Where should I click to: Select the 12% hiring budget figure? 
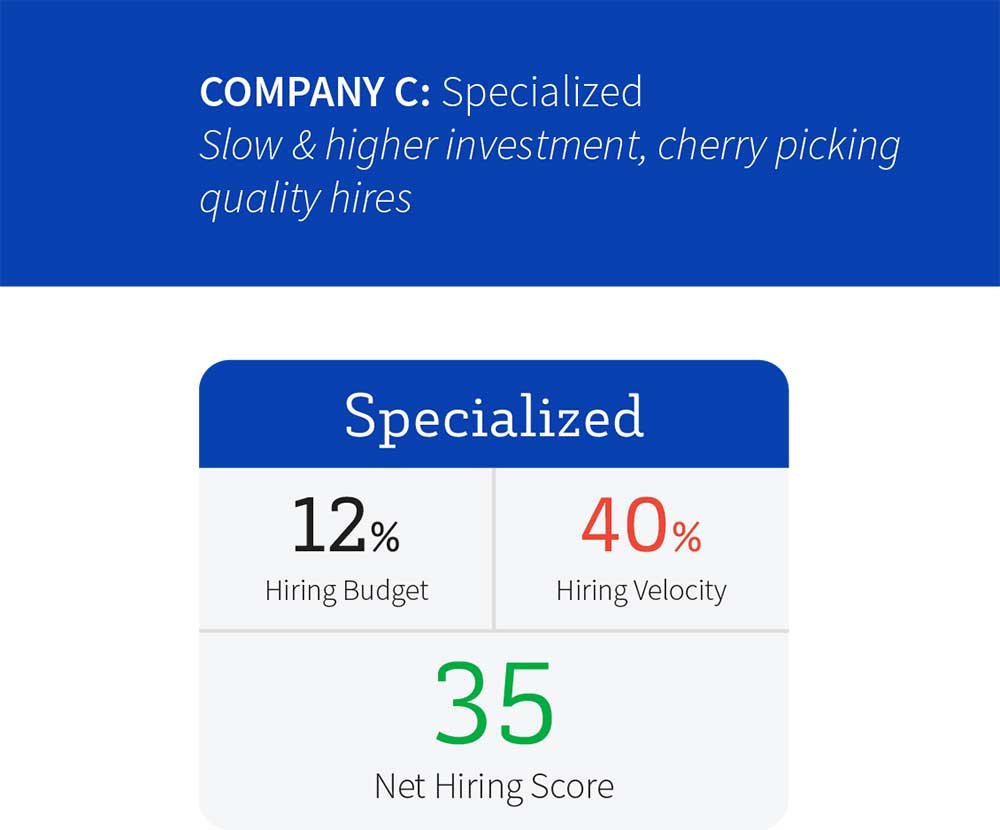pyautogui.click(x=346, y=526)
